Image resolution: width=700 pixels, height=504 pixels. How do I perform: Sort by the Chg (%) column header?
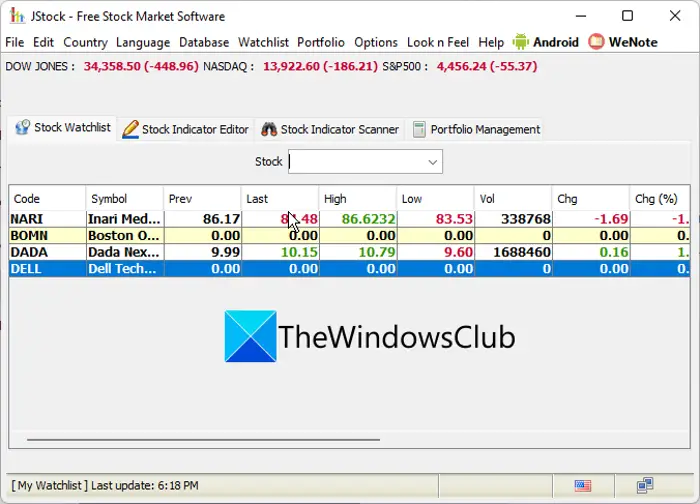click(x=660, y=199)
